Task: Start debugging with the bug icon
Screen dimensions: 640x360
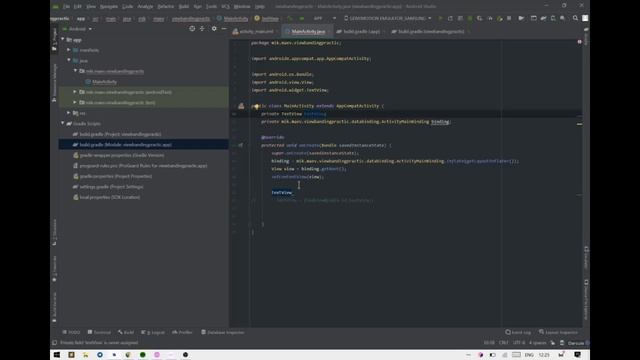Action: coord(470,18)
